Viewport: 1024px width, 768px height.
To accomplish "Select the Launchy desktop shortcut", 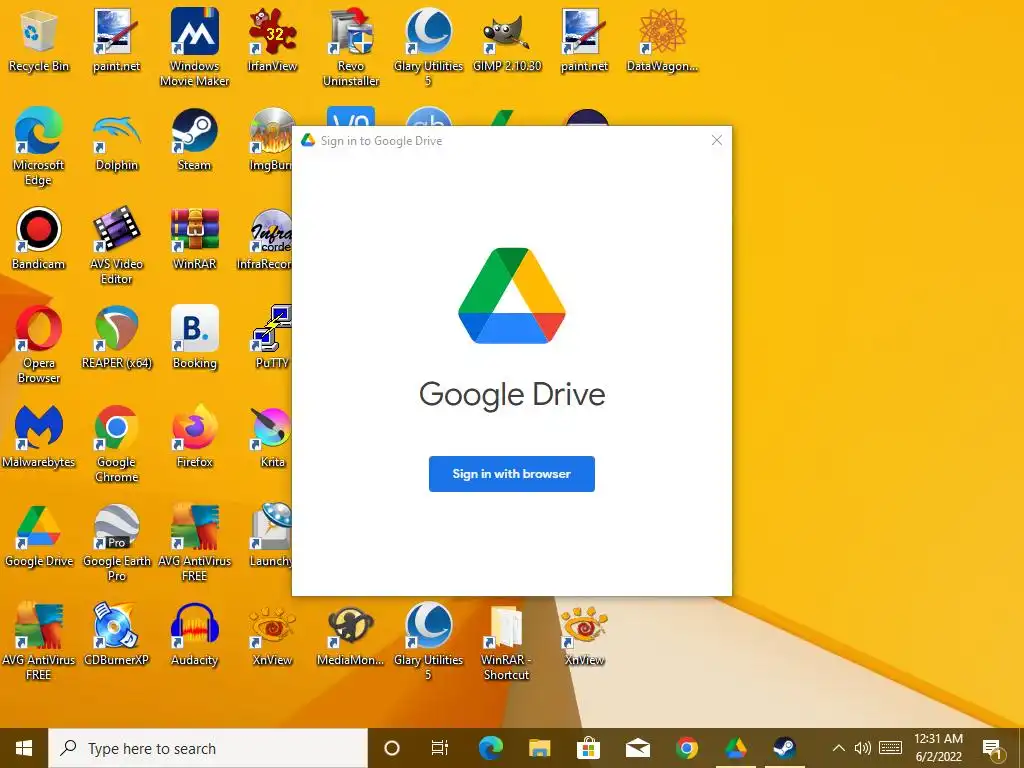I will coord(270,537).
